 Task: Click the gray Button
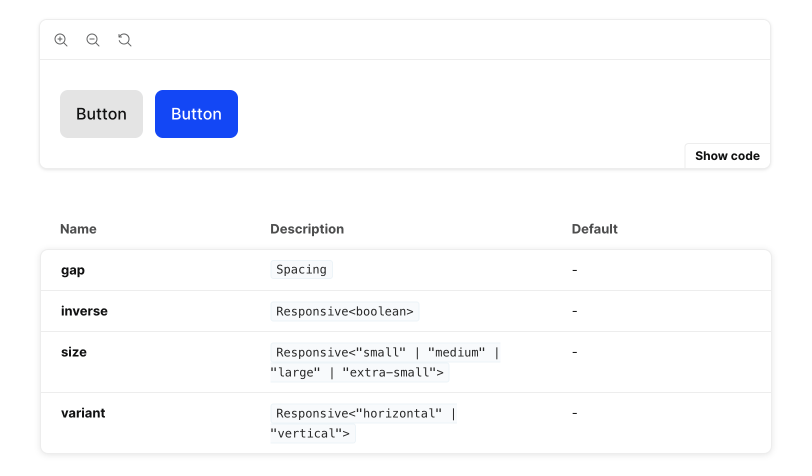102,114
